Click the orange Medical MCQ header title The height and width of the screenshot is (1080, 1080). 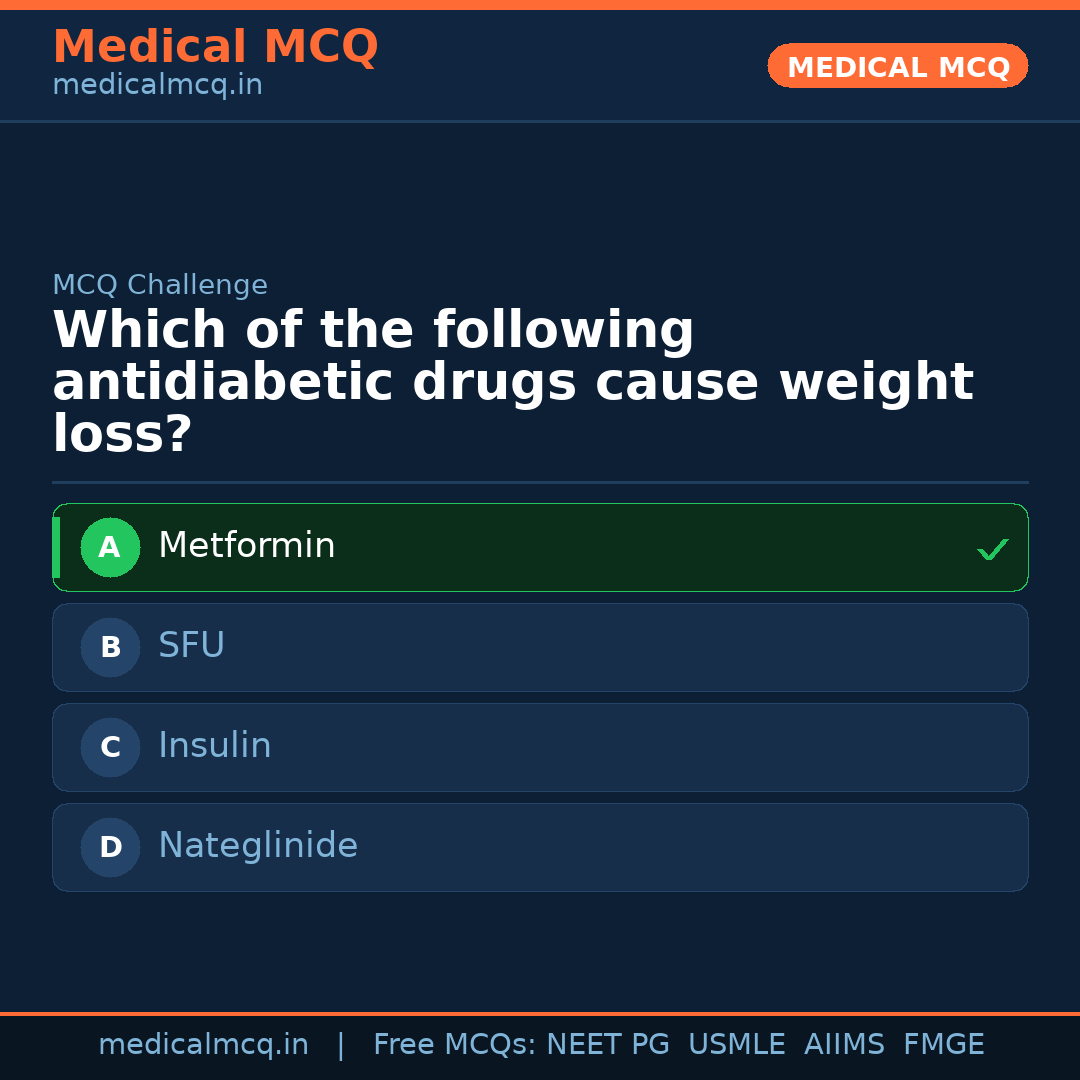(215, 47)
